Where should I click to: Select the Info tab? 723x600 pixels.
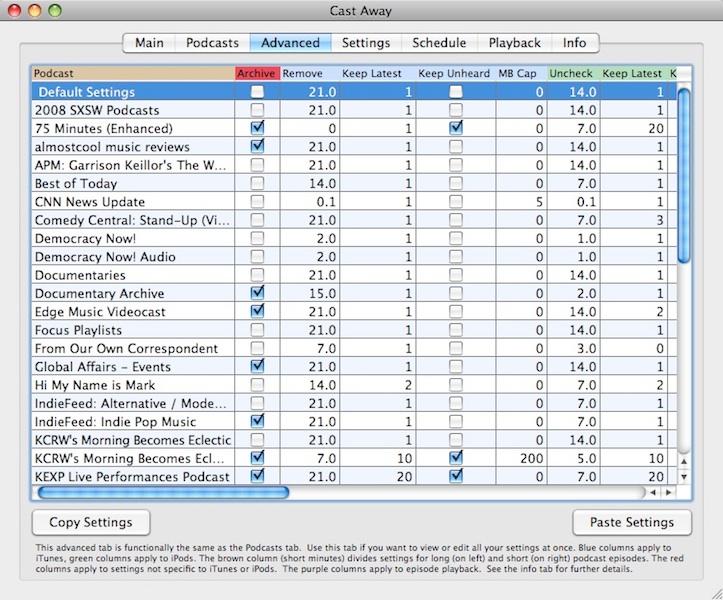pyautogui.click(x=574, y=43)
